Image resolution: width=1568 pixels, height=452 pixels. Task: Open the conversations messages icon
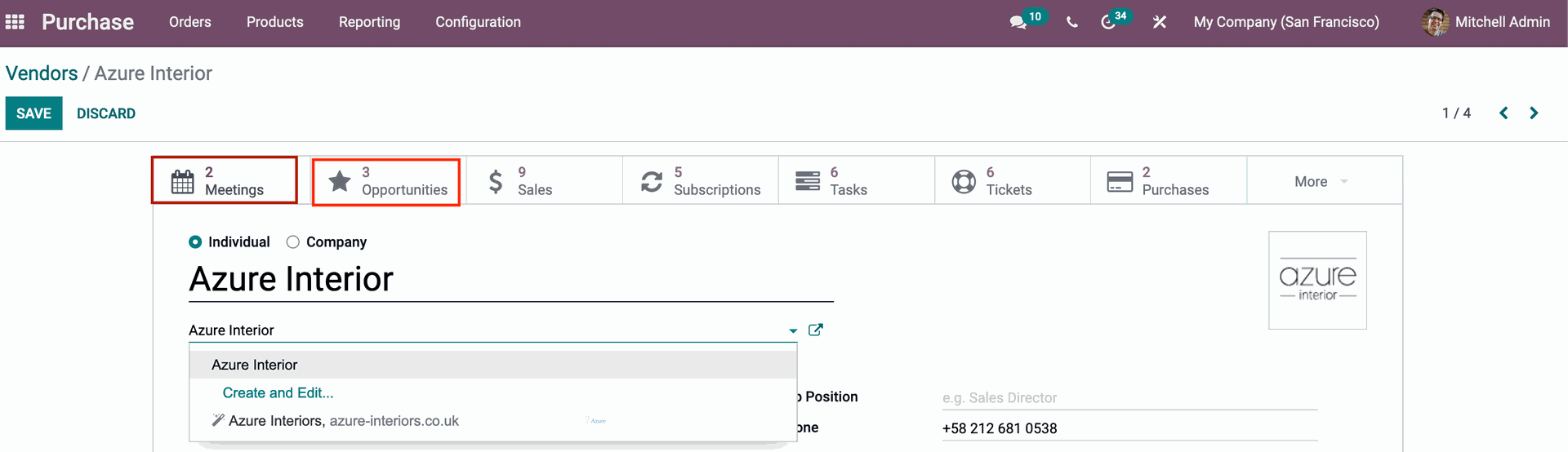(x=1018, y=22)
